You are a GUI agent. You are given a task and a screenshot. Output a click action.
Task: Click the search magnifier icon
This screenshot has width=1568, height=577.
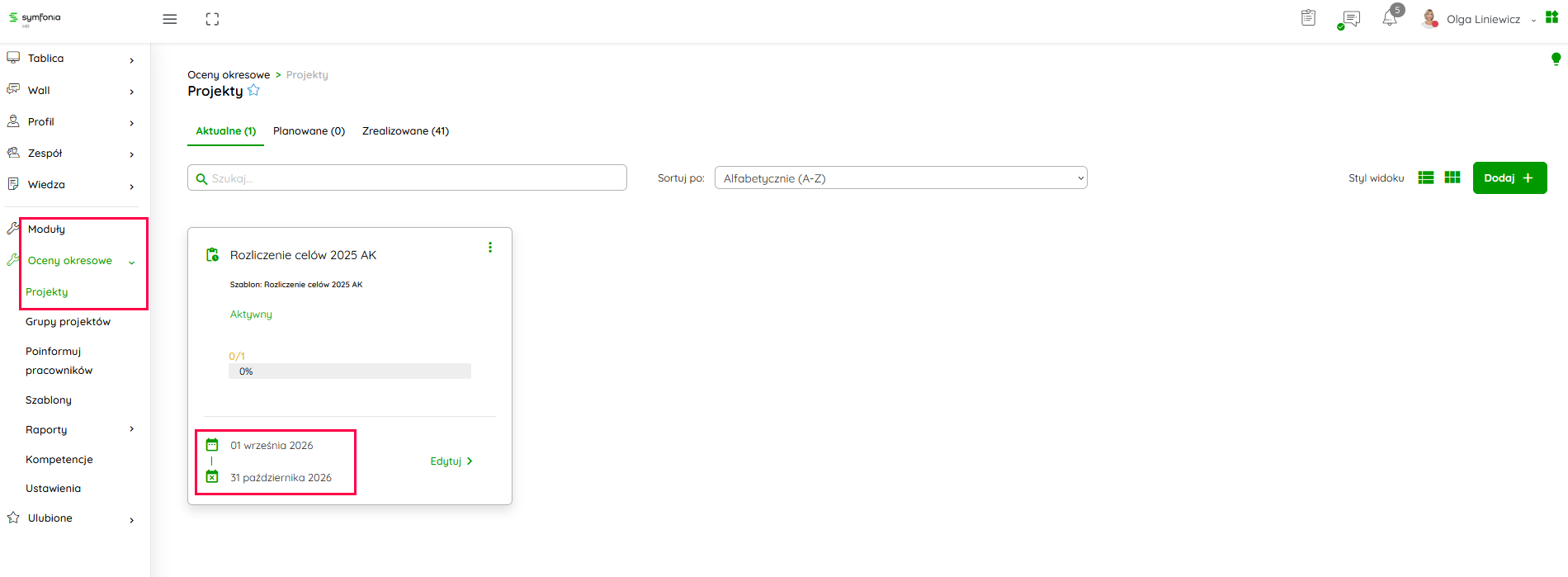[x=201, y=178]
